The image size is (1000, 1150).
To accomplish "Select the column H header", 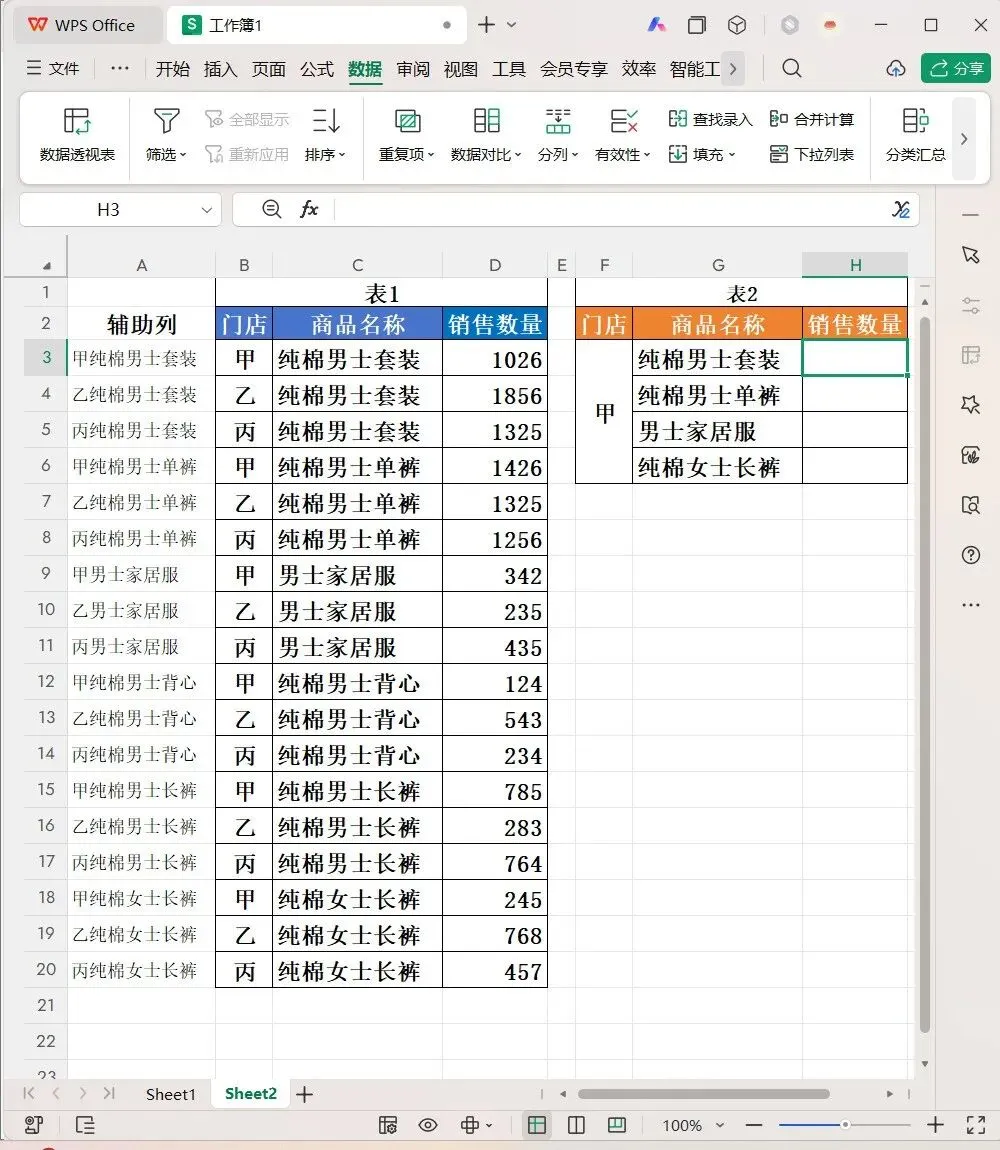I will tap(855, 265).
